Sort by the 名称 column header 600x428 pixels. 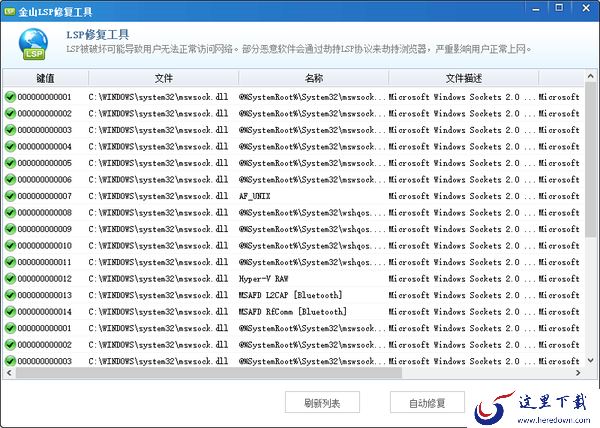tap(314, 78)
